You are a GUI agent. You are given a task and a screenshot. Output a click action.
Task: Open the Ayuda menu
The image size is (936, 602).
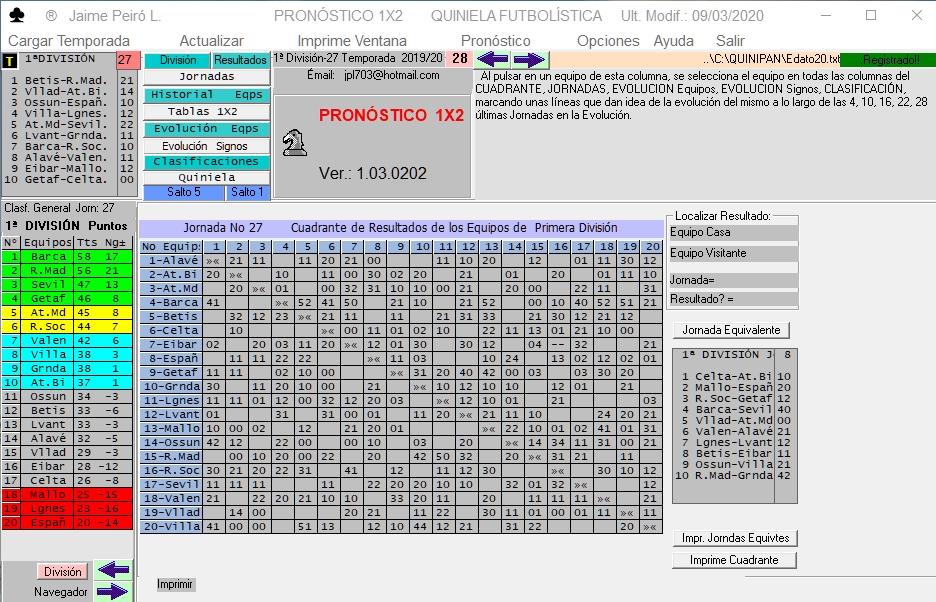coord(673,41)
